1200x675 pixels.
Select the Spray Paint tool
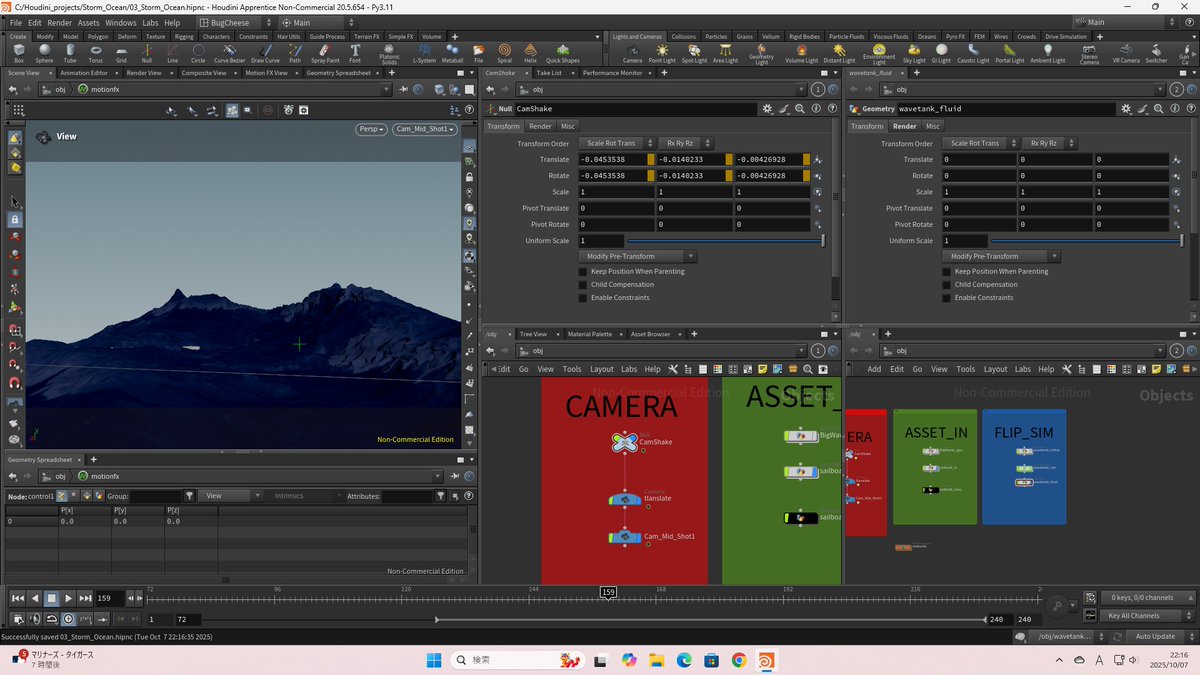click(326, 52)
